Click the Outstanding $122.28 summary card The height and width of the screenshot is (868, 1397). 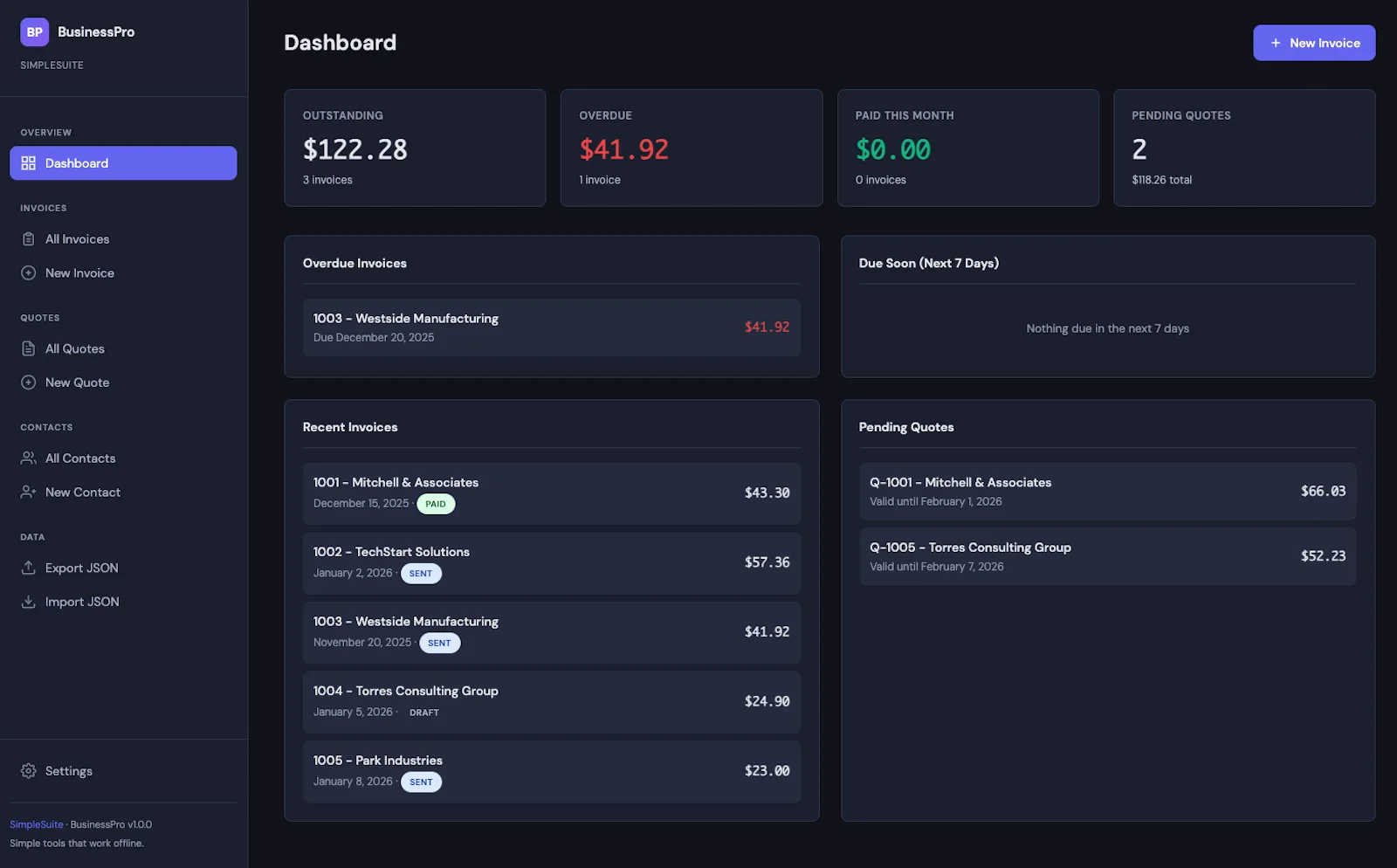(x=415, y=148)
